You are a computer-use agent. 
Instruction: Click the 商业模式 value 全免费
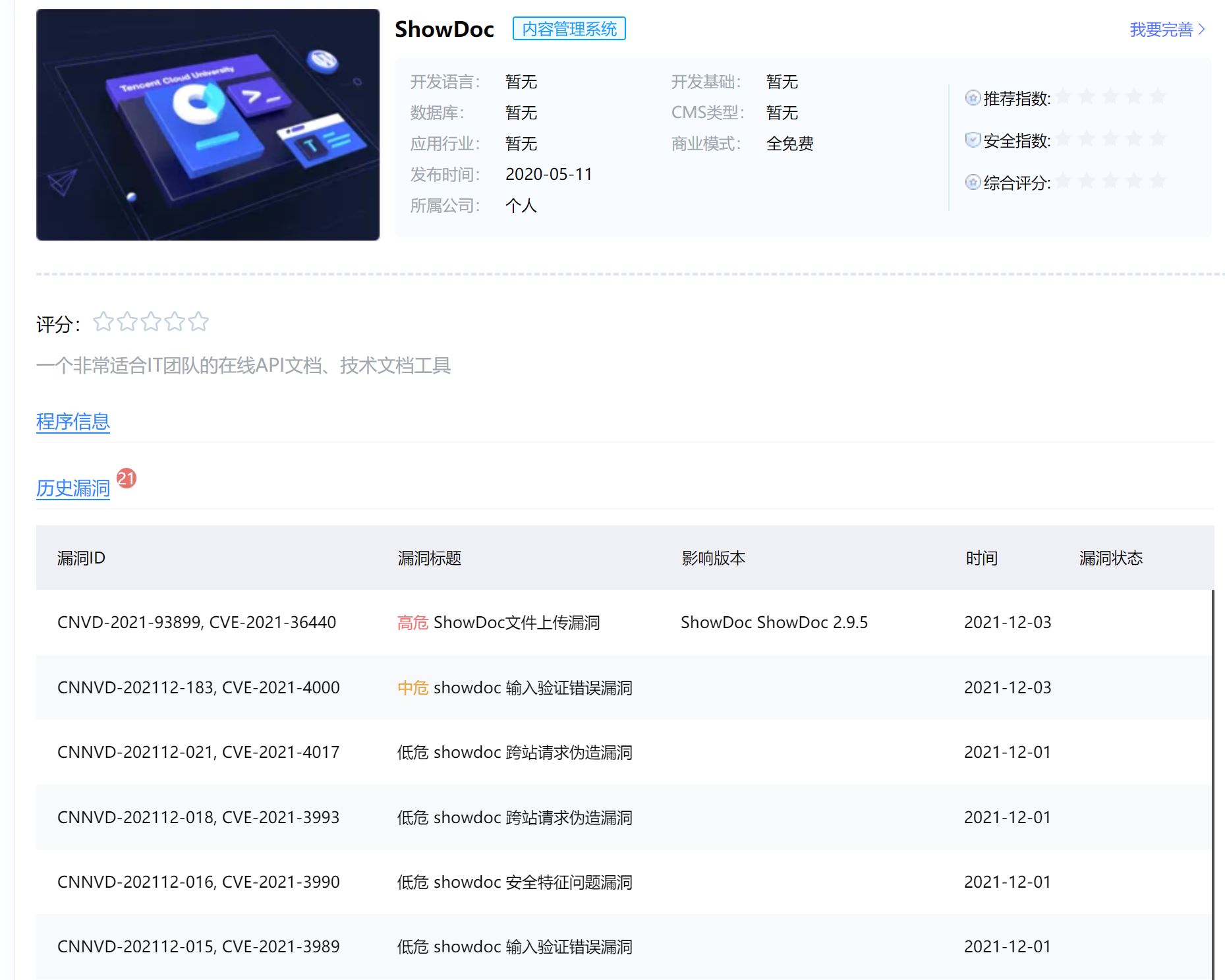tap(790, 144)
